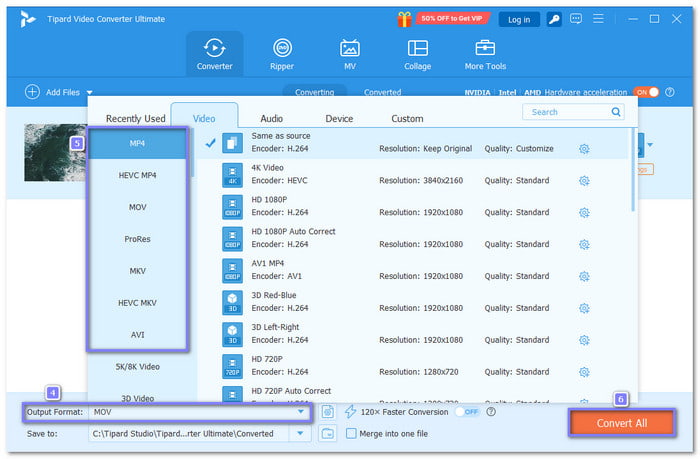Switch to the Device tab
The image size is (700, 459).
point(339,118)
